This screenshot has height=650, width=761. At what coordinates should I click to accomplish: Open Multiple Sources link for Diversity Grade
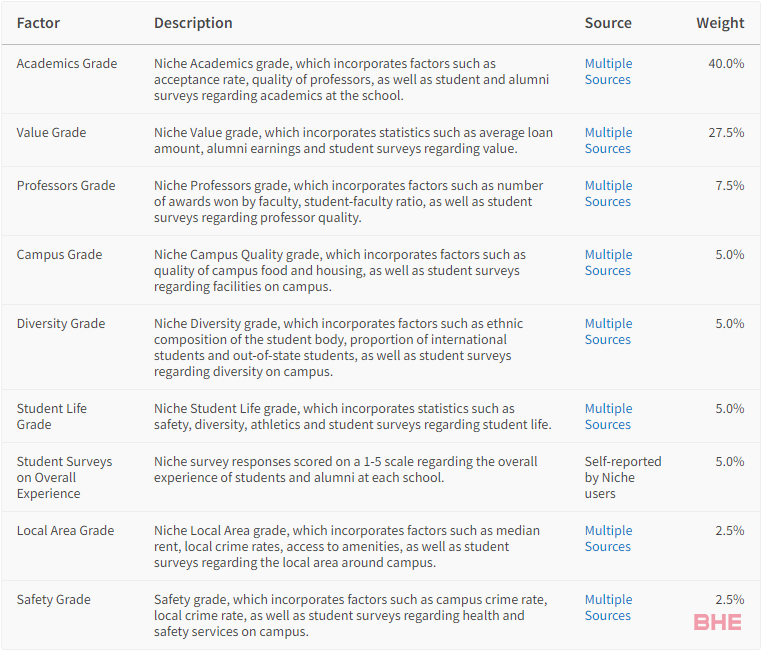[608, 331]
